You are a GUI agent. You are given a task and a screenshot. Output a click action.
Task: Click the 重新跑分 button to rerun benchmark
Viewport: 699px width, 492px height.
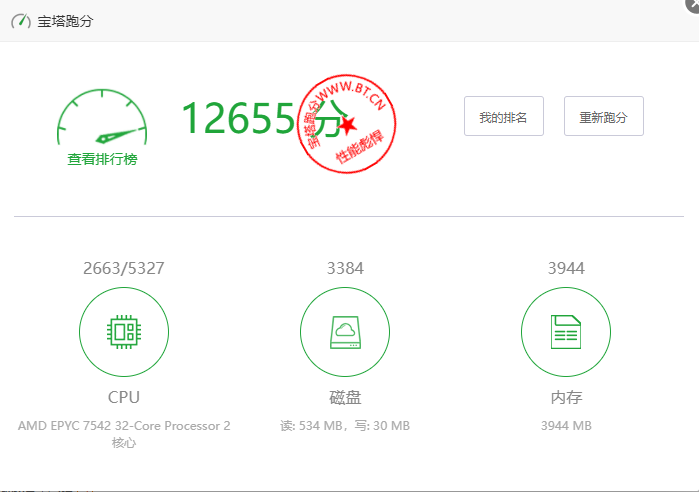[604, 116]
